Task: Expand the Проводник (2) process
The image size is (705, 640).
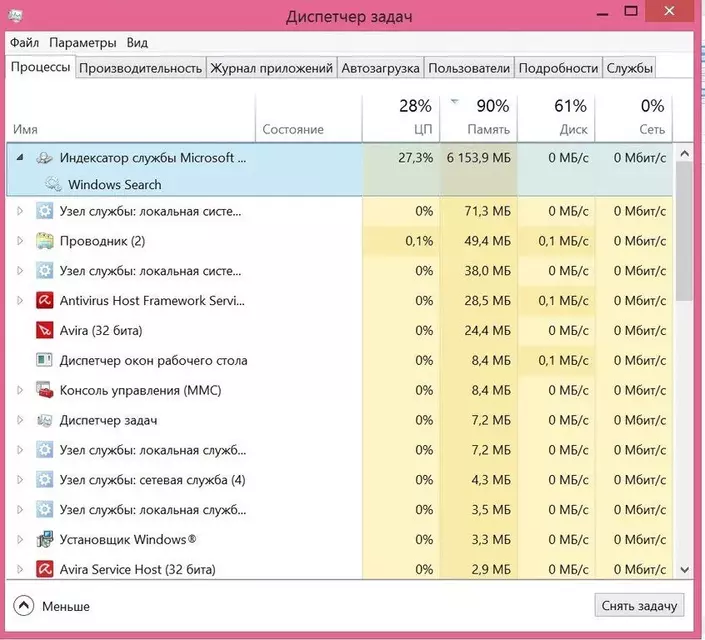Action: (x=20, y=241)
